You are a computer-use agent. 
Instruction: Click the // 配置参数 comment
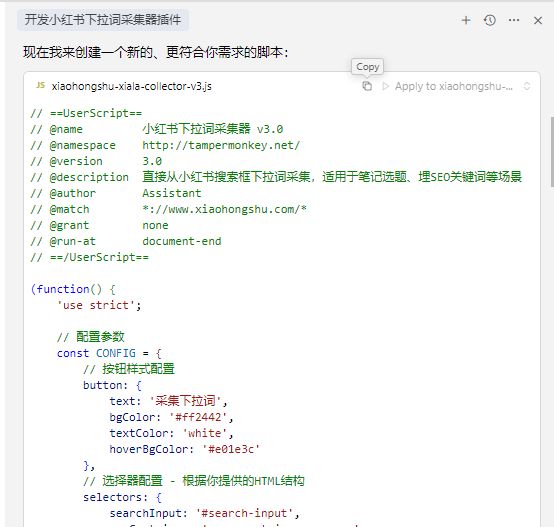click(91, 337)
